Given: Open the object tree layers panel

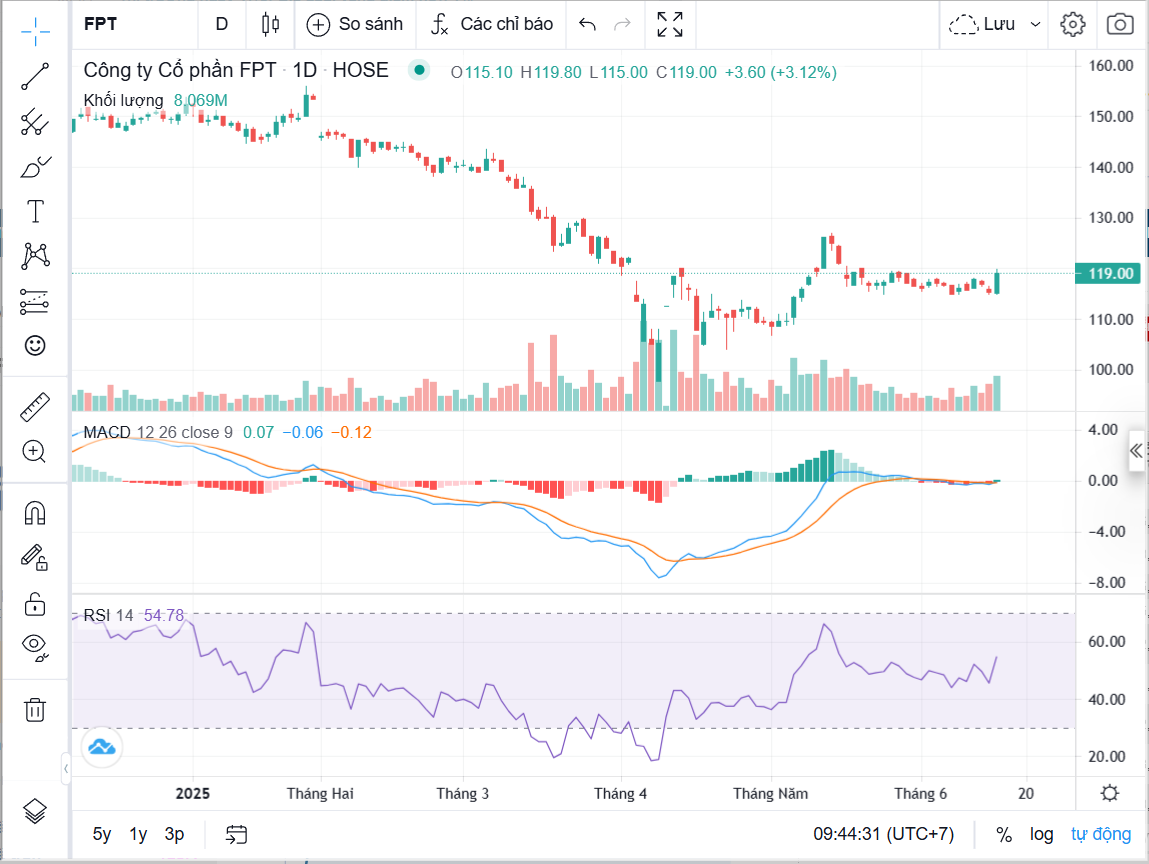Looking at the screenshot, I should point(35,811).
